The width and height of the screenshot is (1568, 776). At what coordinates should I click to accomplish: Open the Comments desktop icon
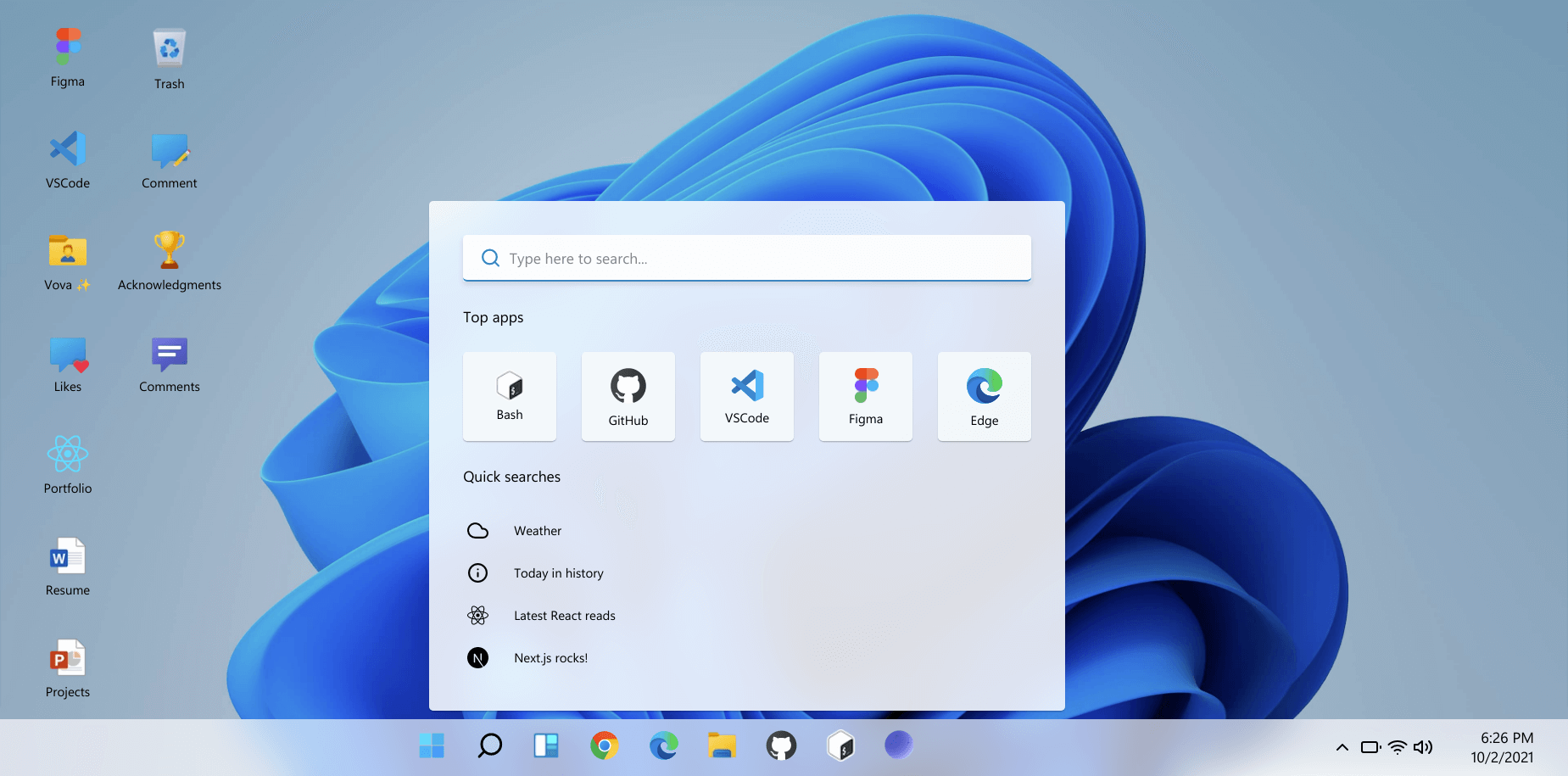point(170,363)
